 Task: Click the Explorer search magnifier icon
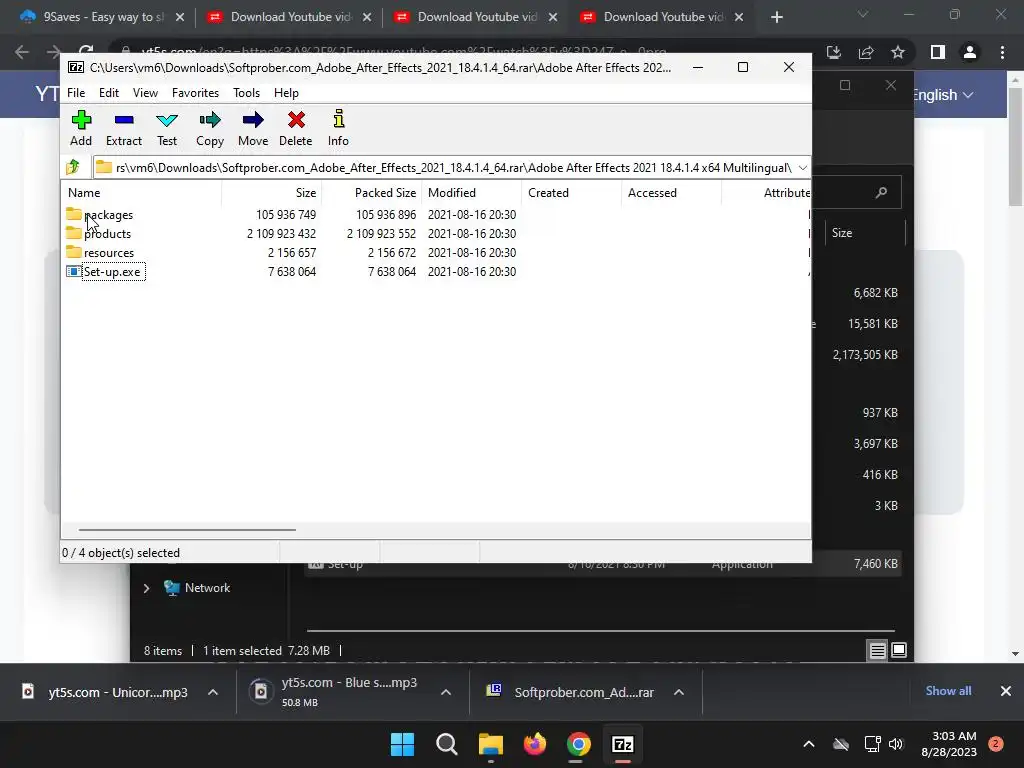tap(882, 193)
